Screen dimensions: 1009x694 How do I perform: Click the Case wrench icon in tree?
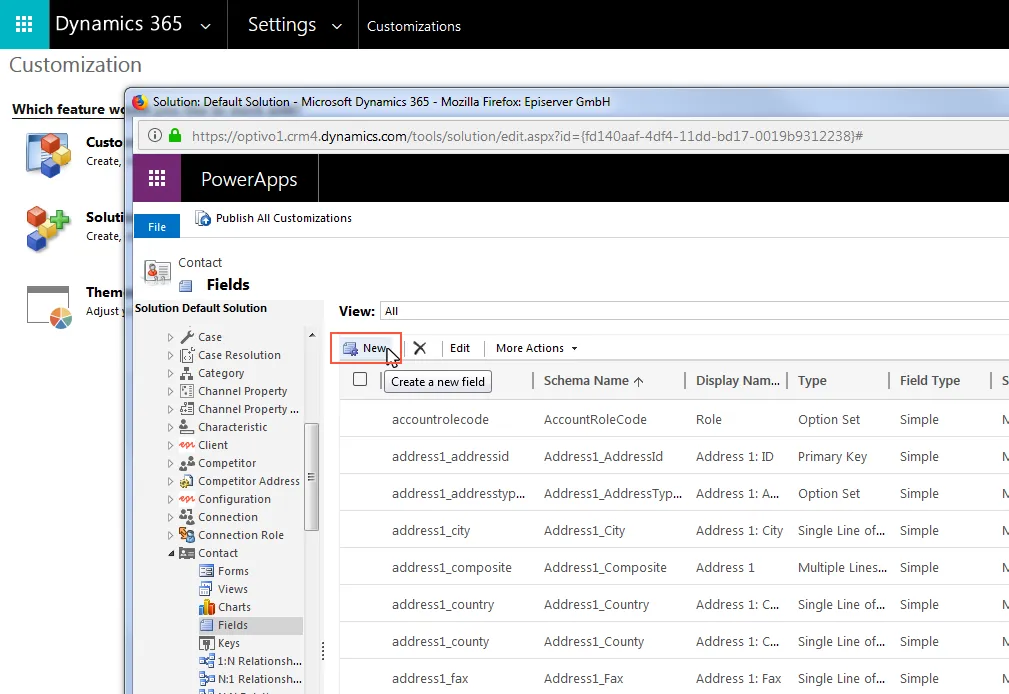[x=187, y=337]
